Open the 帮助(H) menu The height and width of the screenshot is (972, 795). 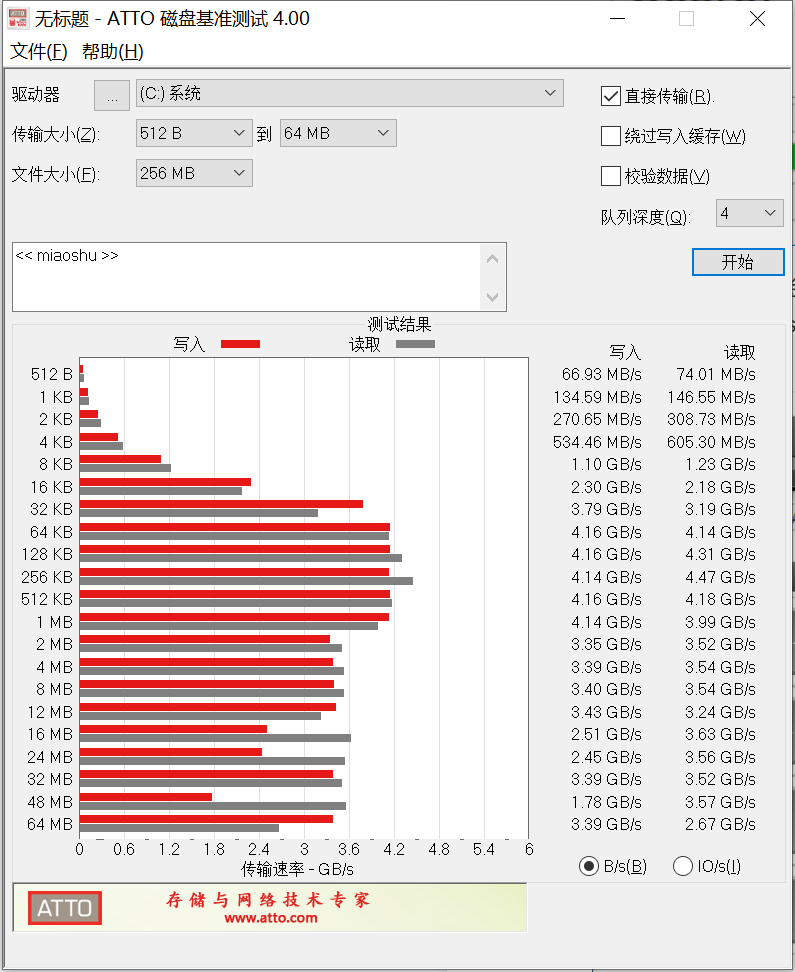(x=112, y=51)
